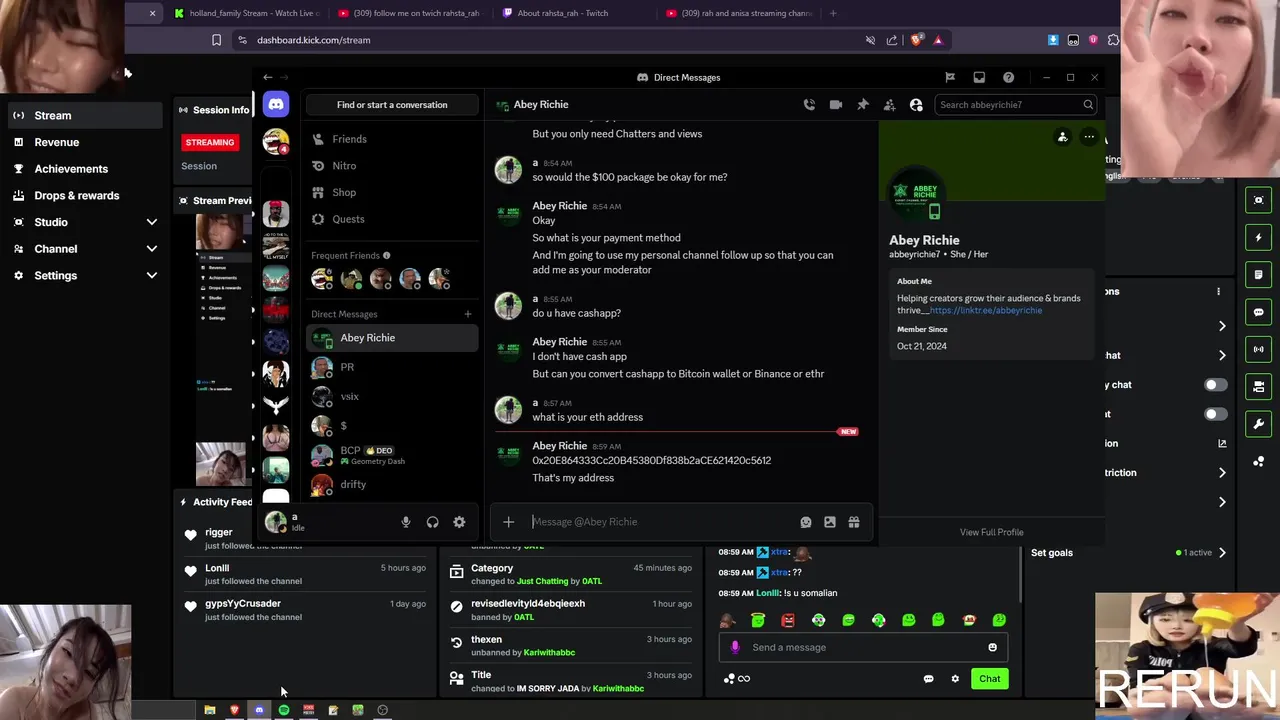Open the Kick chat emoji picker

pyautogui.click(x=992, y=647)
